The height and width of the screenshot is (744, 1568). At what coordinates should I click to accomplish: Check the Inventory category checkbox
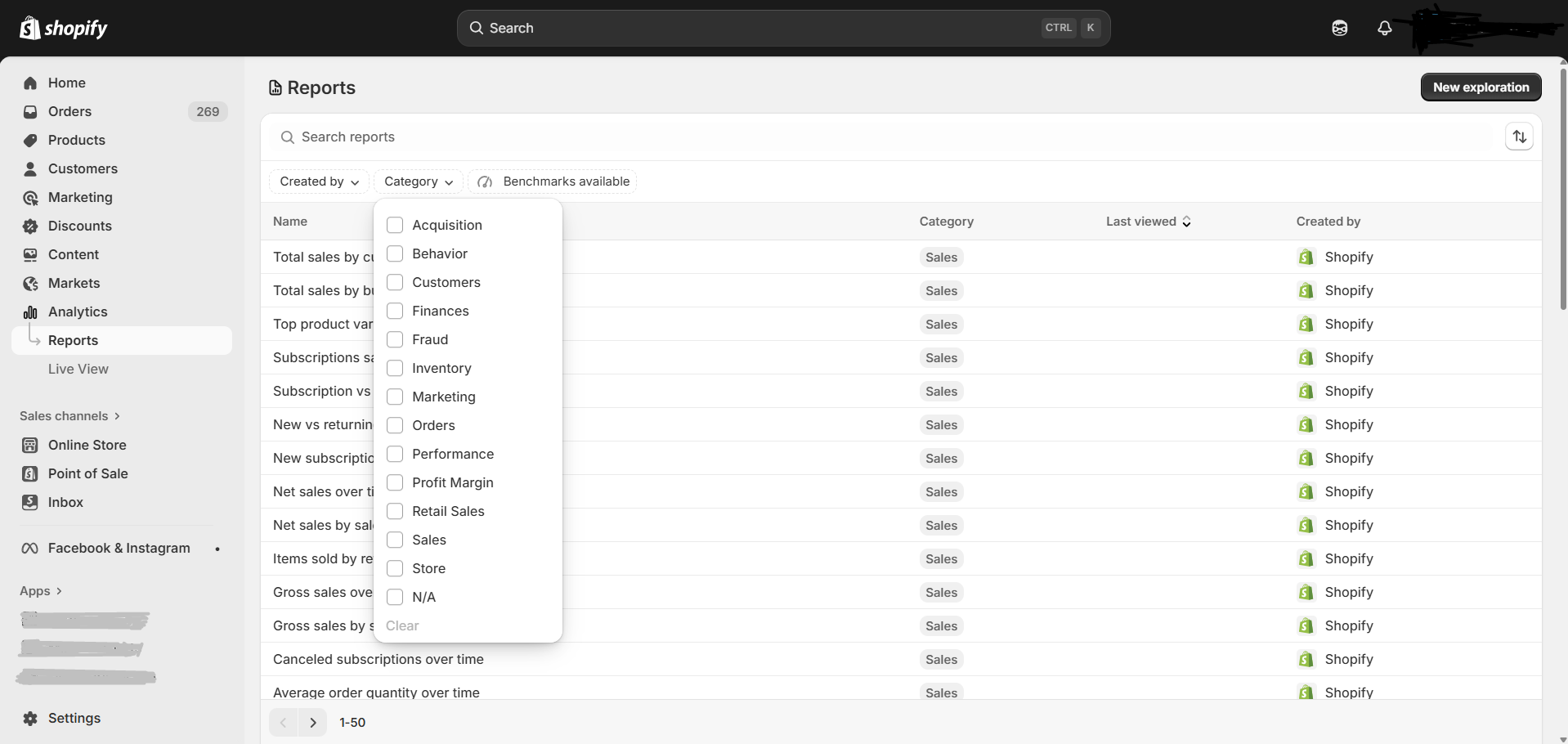[395, 368]
